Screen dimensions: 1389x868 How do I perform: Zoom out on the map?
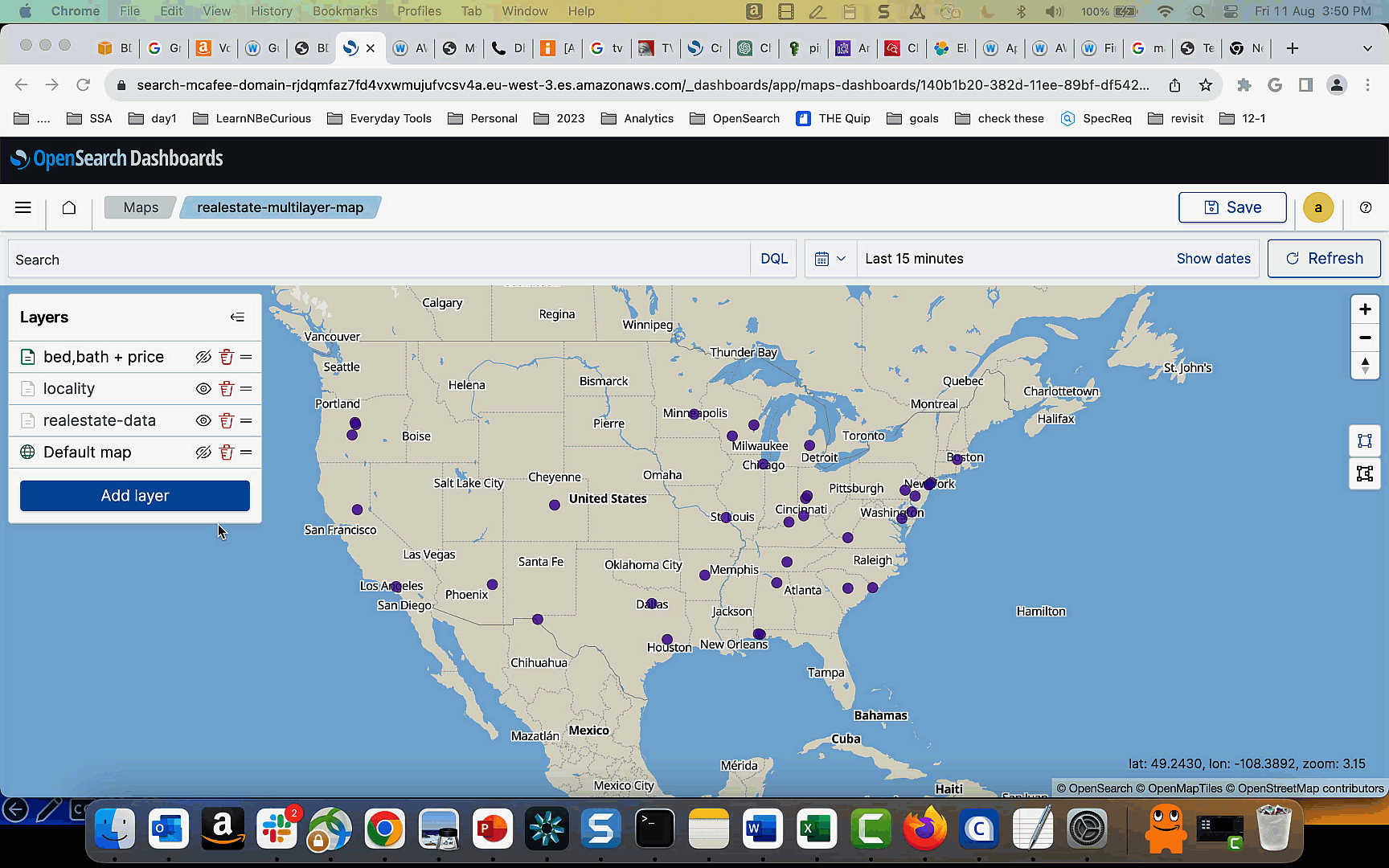(1365, 338)
